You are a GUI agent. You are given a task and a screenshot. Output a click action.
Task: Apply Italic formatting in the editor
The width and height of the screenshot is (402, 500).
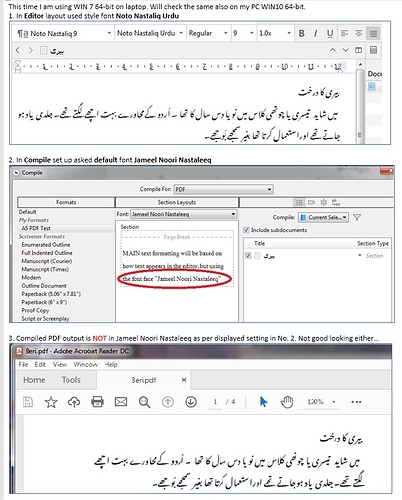pyautogui.click(x=315, y=33)
